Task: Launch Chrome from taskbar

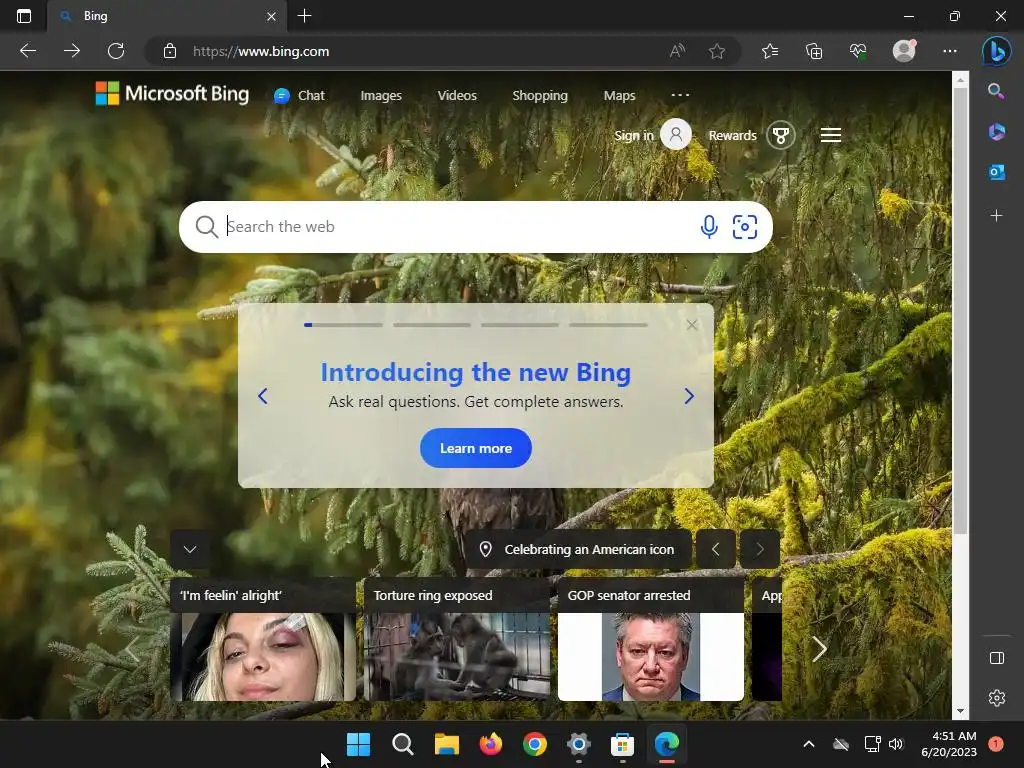Action: [535, 744]
